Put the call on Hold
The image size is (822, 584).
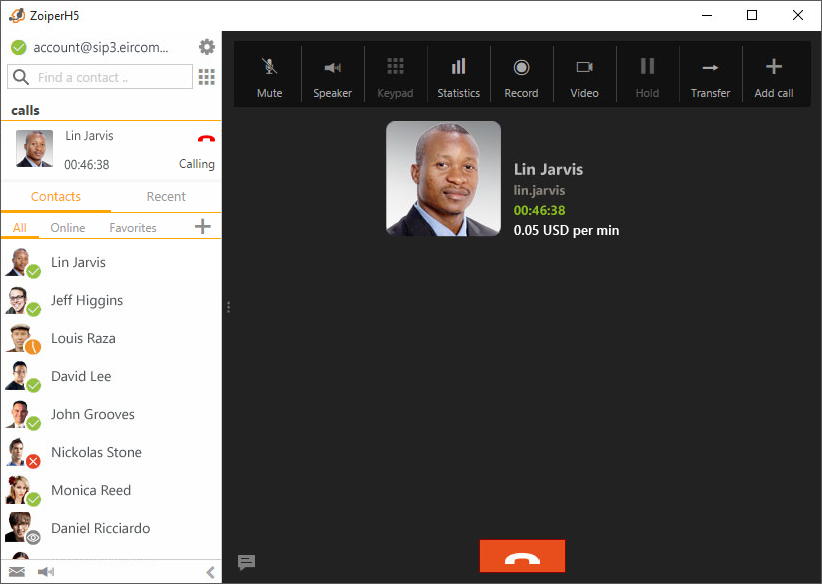tap(647, 76)
